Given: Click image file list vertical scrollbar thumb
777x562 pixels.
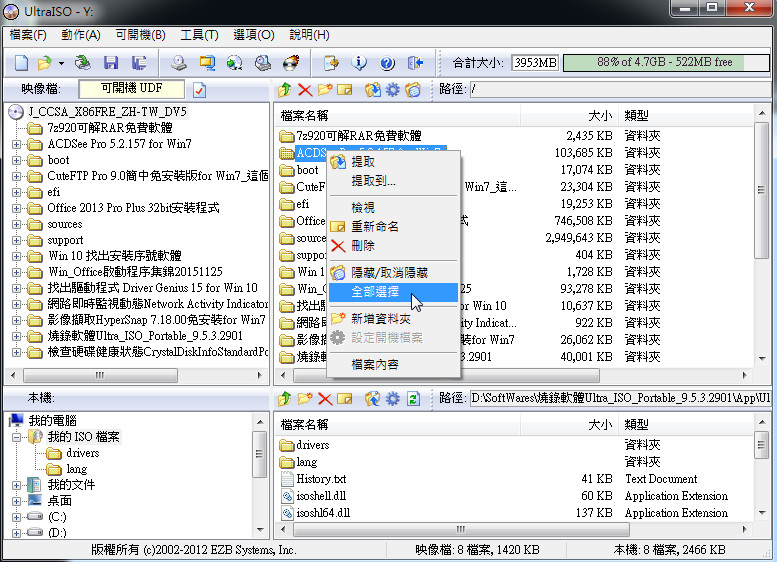Looking at the screenshot, I should pyautogui.click(x=761, y=191).
